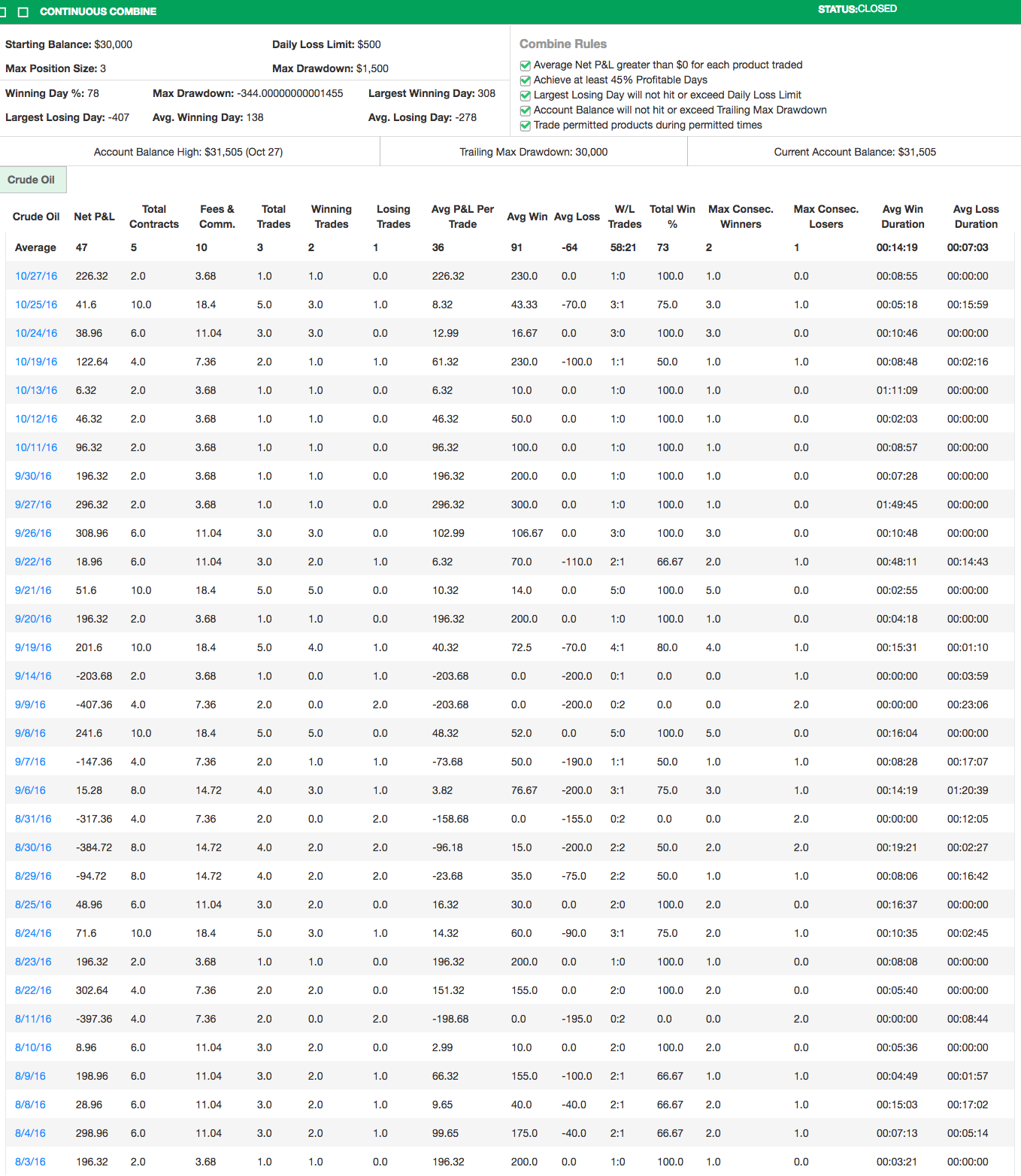Sort by the Avg Win Duration header
The image size is (1021, 1176).
tap(902, 217)
